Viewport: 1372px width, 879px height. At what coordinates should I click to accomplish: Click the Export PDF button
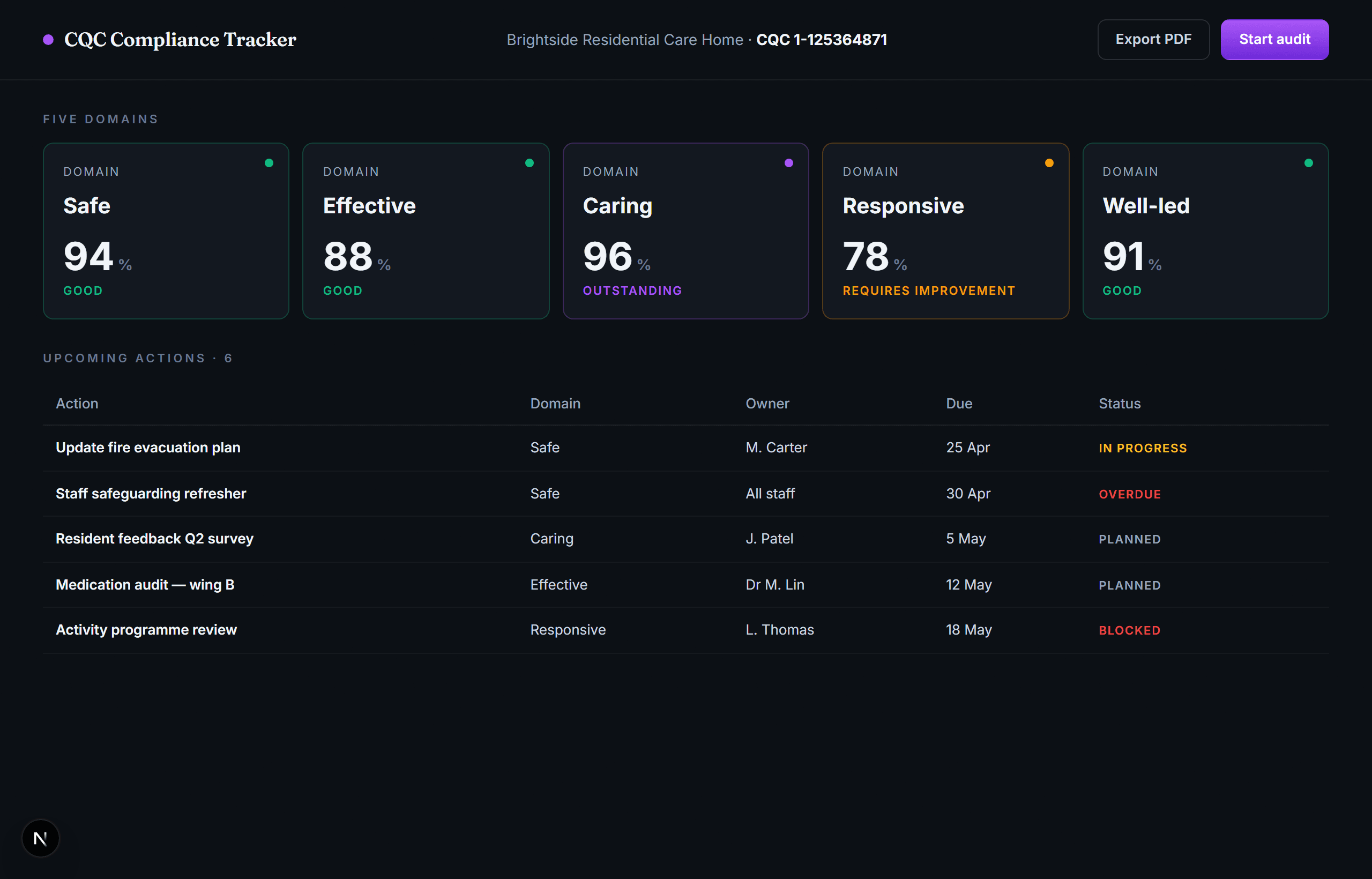1153,39
